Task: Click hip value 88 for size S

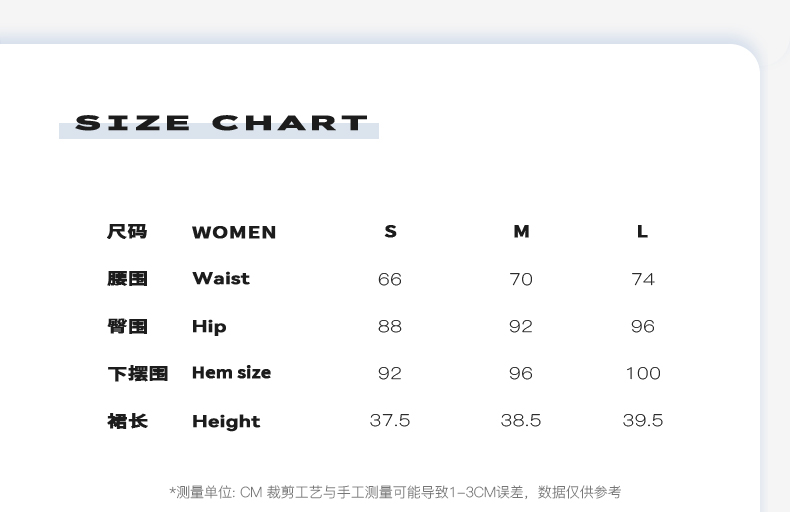Action: coord(390,326)
